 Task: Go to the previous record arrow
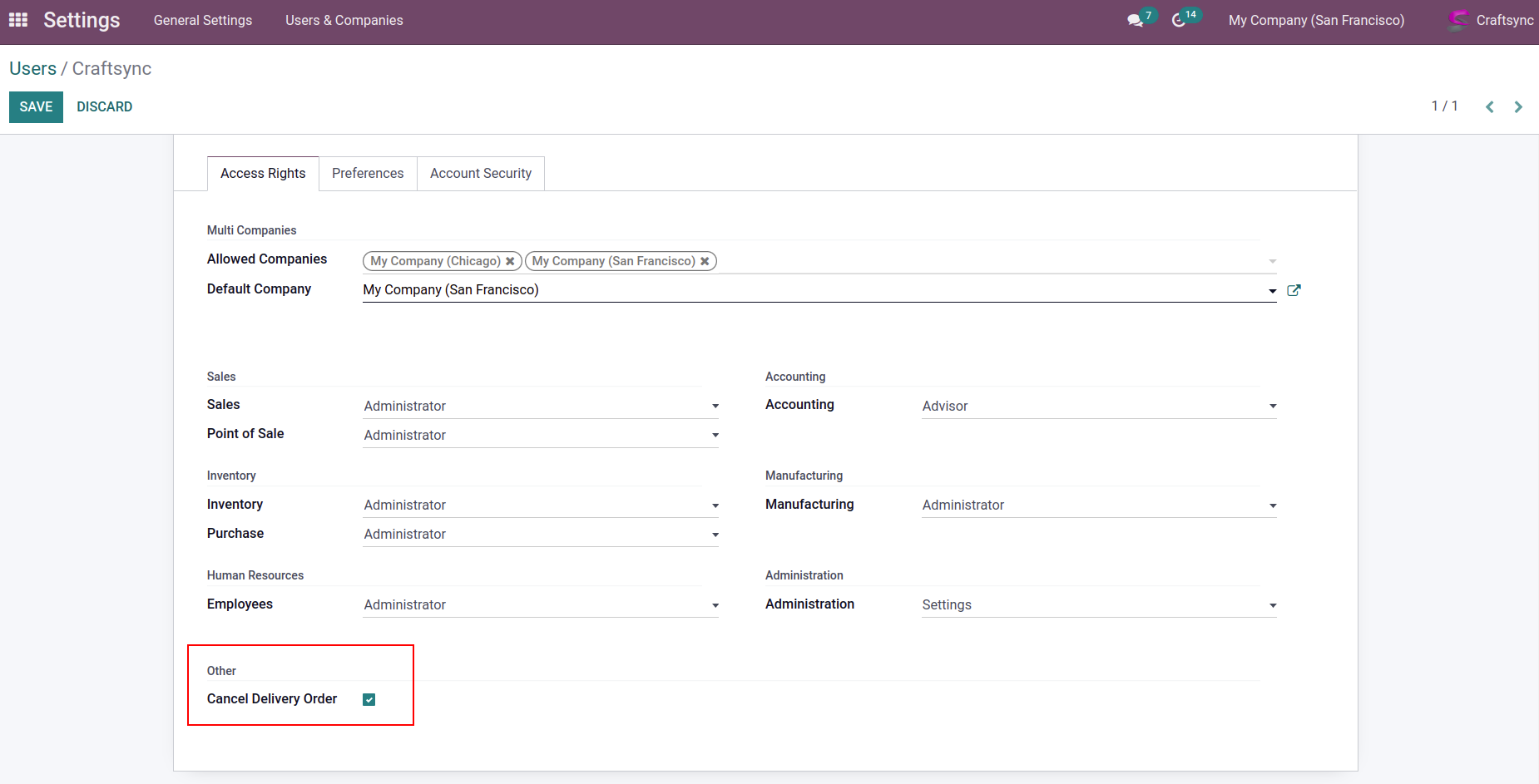pyautogui.click(x=1490, y=107)
